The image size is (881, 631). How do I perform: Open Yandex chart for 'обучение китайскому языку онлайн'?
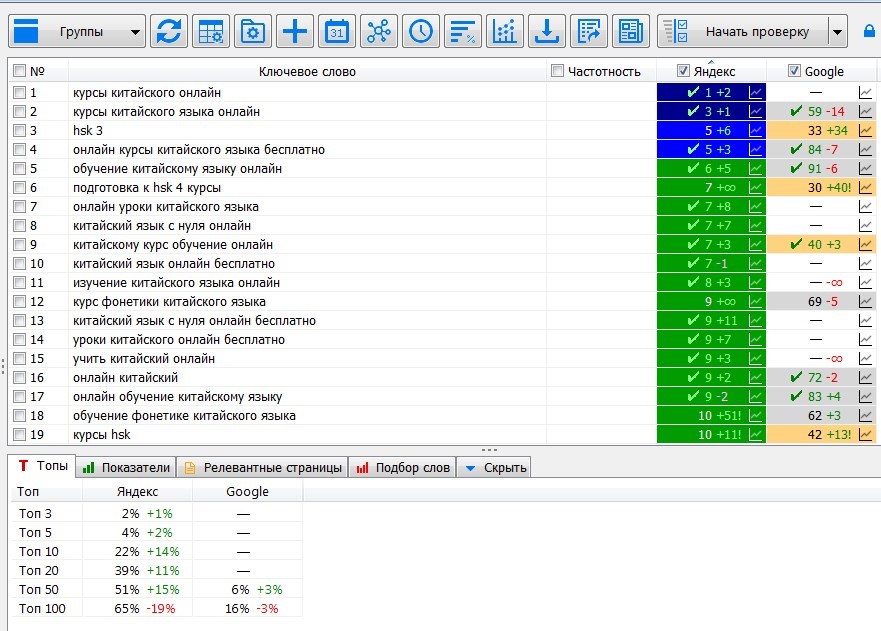pos(756,169)
